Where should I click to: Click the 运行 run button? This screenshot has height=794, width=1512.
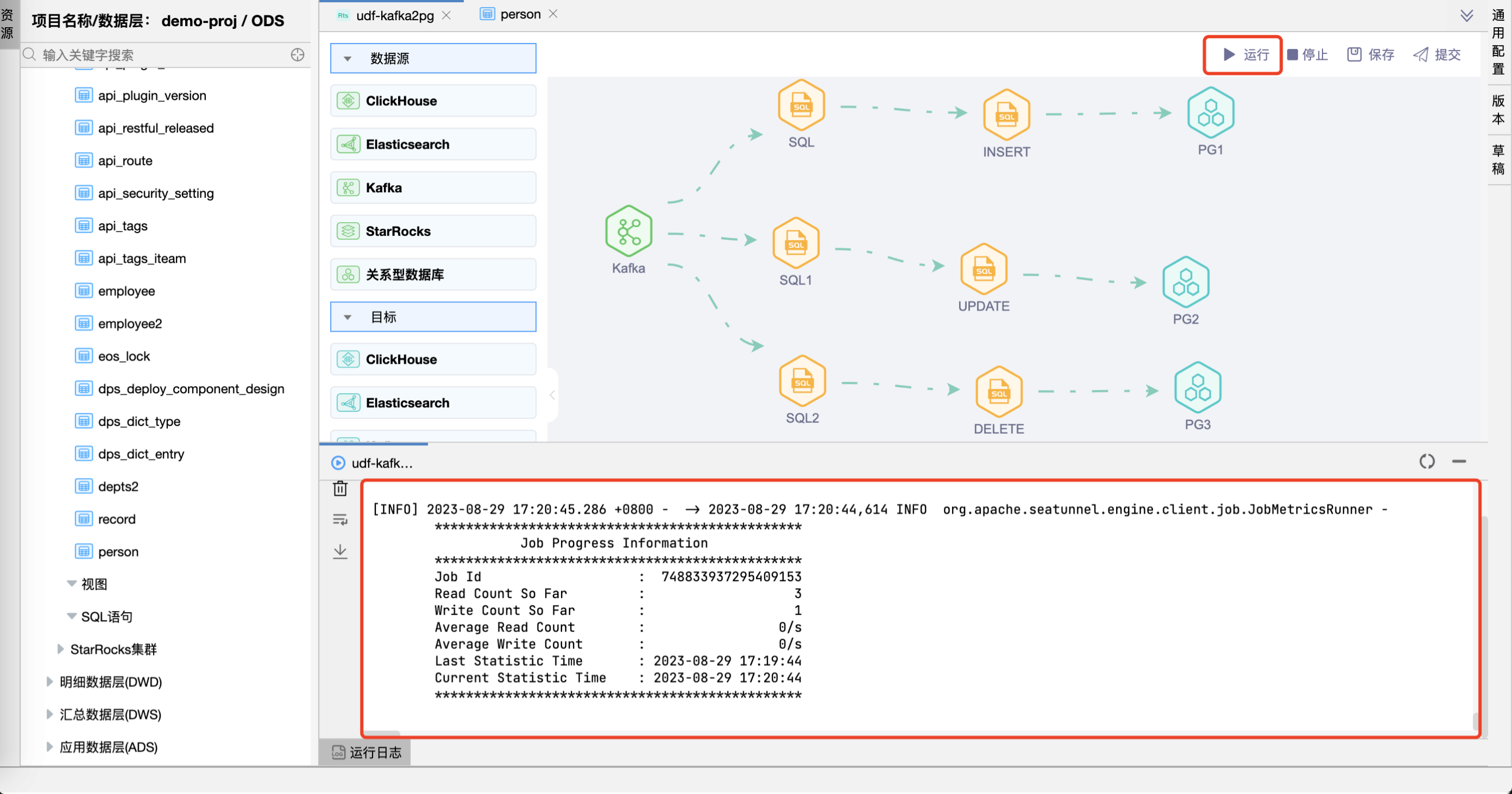1246,54
